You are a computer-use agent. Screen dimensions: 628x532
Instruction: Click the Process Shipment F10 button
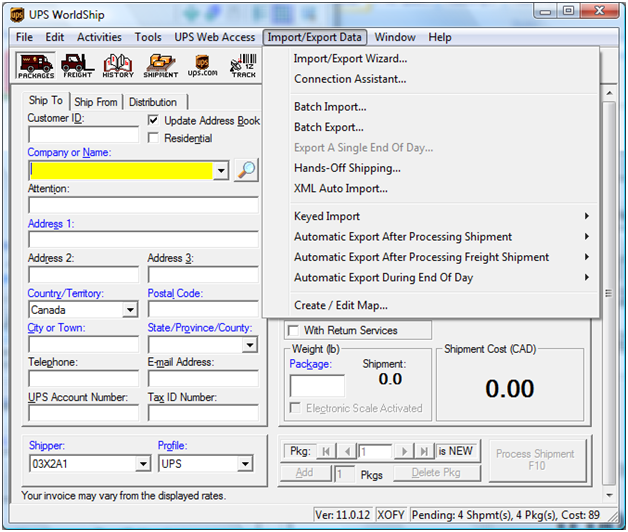coord(535,460)
